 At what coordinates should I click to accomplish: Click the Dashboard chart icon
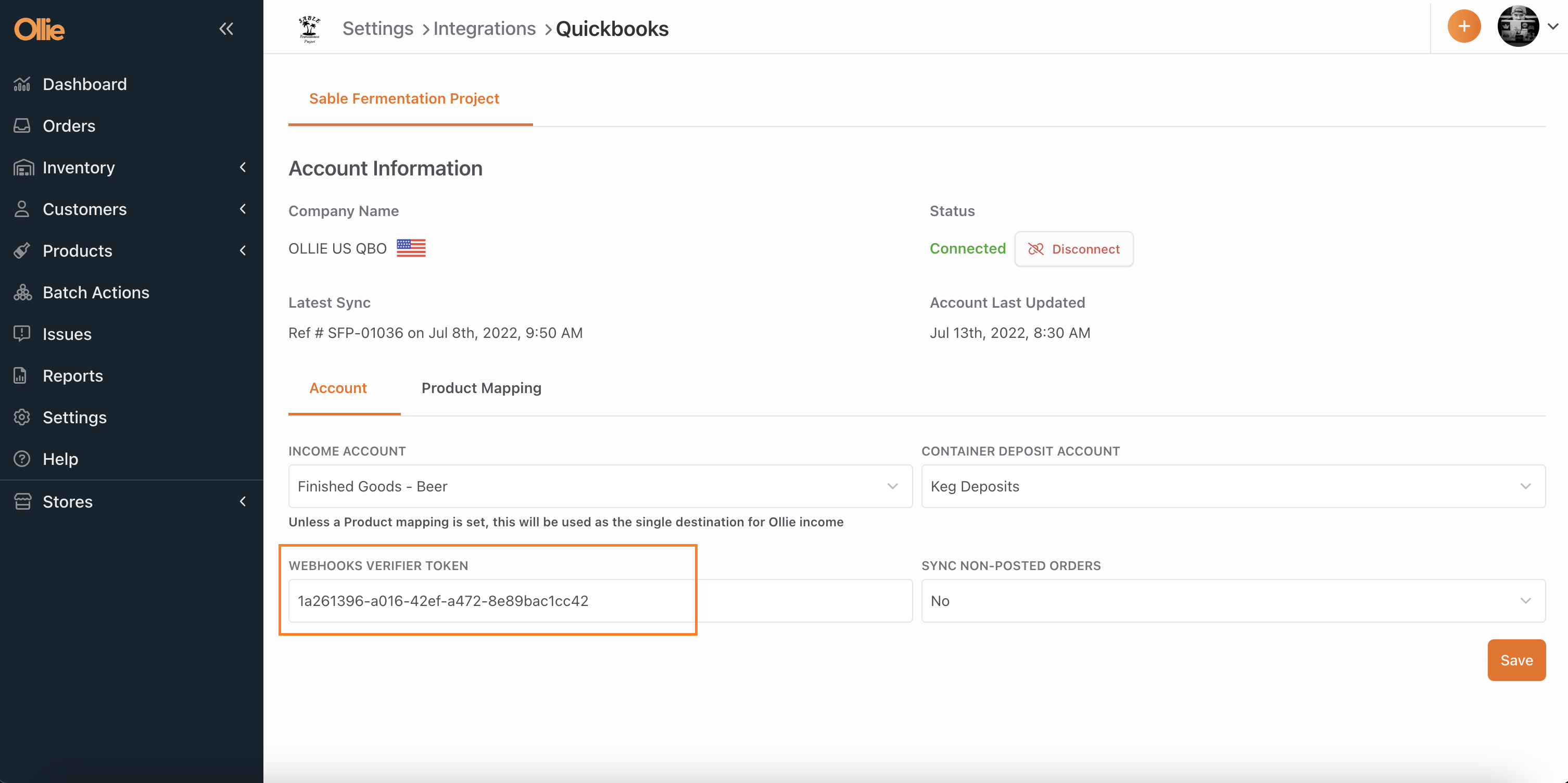pos(22,84)
